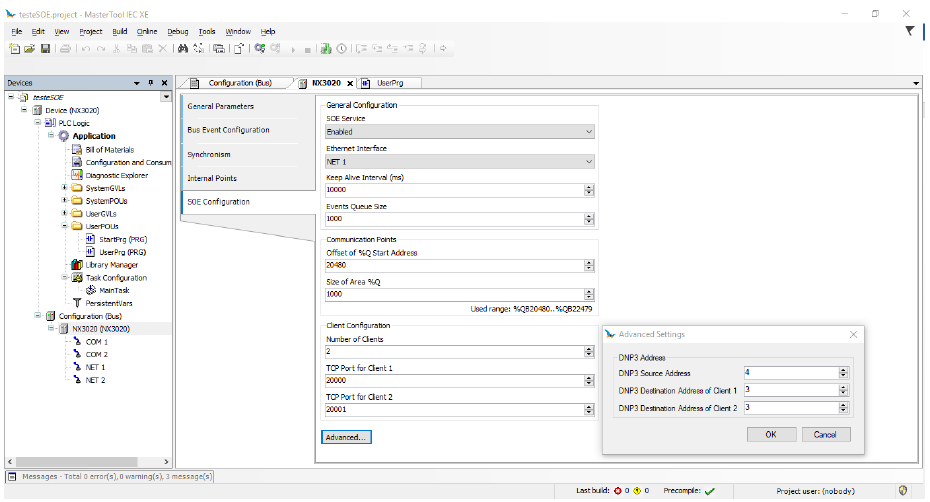
Task: Click the Stop square icon in the toolbar
Action: 307,50
